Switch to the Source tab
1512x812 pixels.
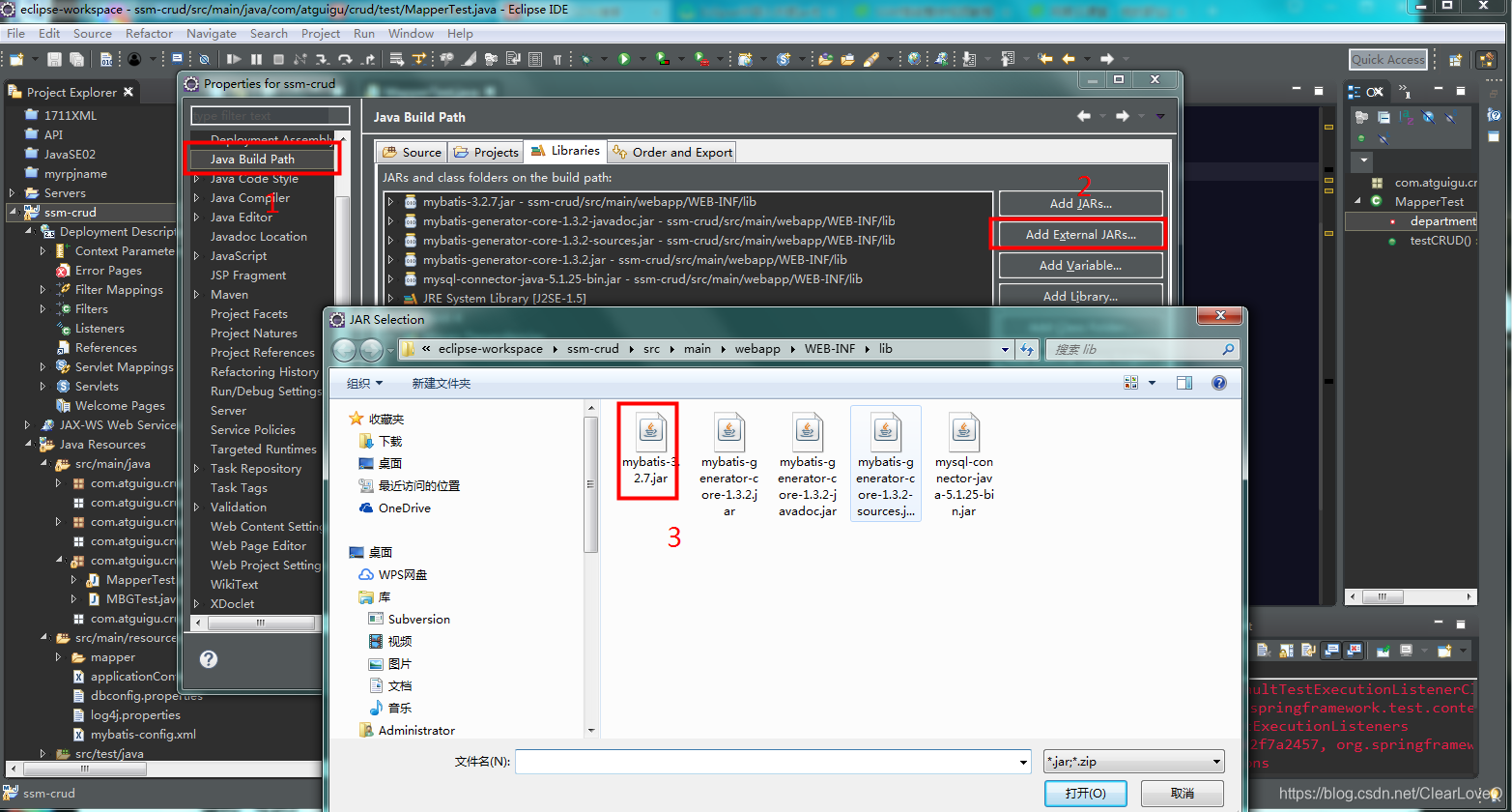(x=412, y=152)
